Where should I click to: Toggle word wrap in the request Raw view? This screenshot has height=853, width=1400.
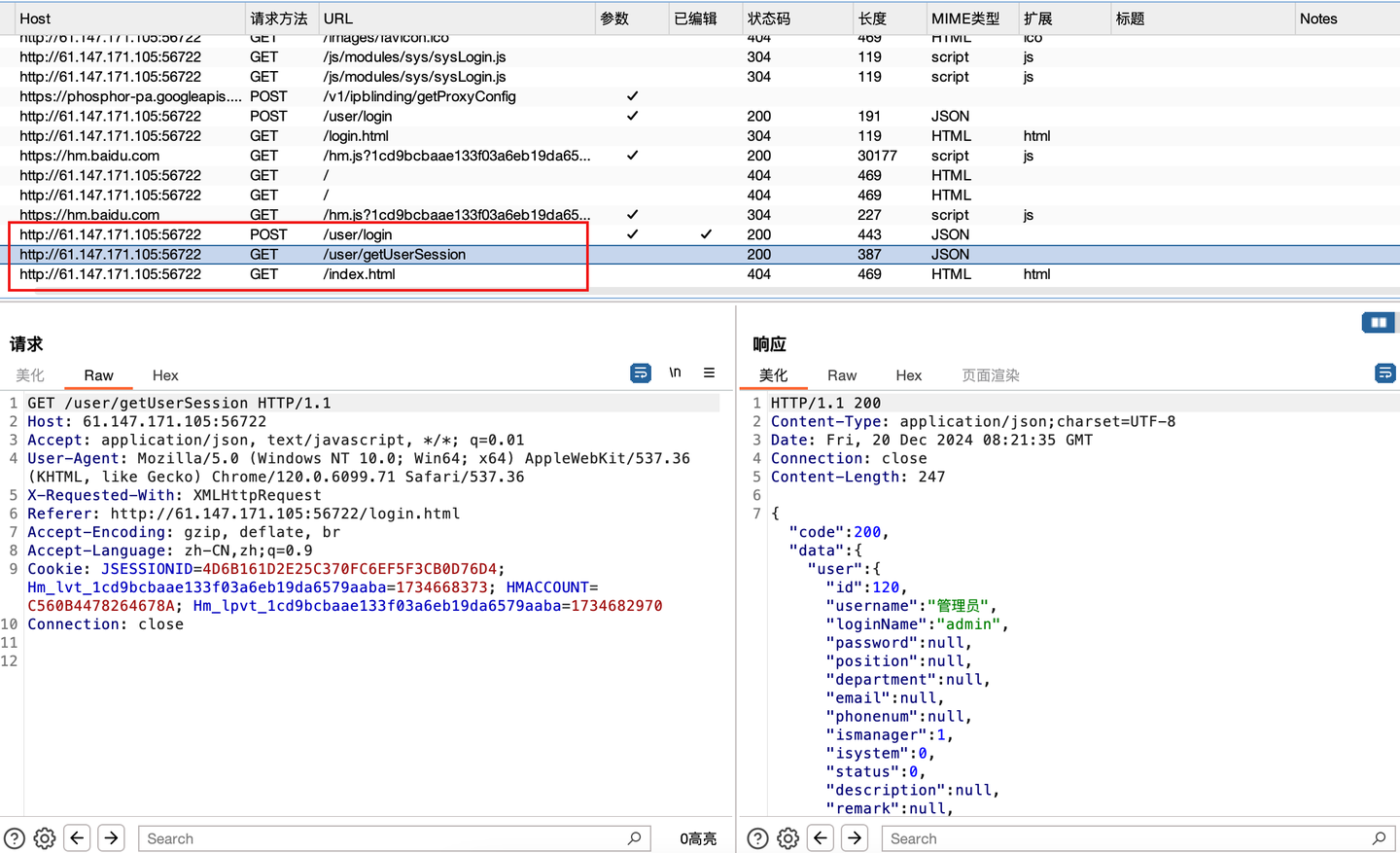click(640, 373)
